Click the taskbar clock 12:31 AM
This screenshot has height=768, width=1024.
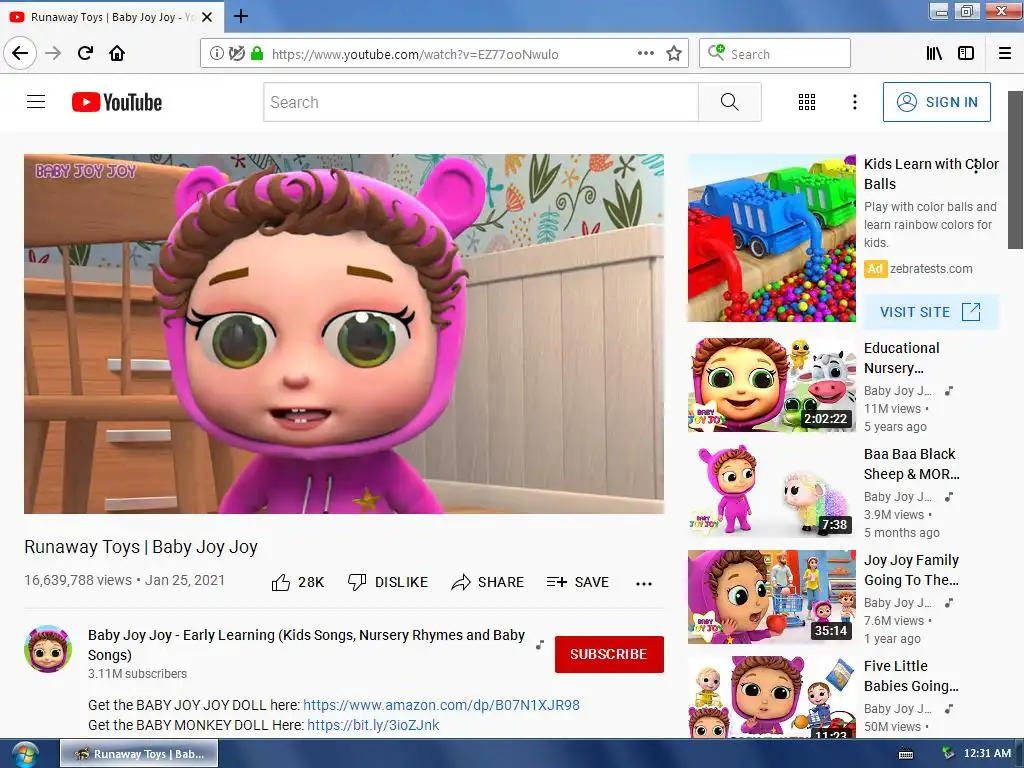coord(987,753)
